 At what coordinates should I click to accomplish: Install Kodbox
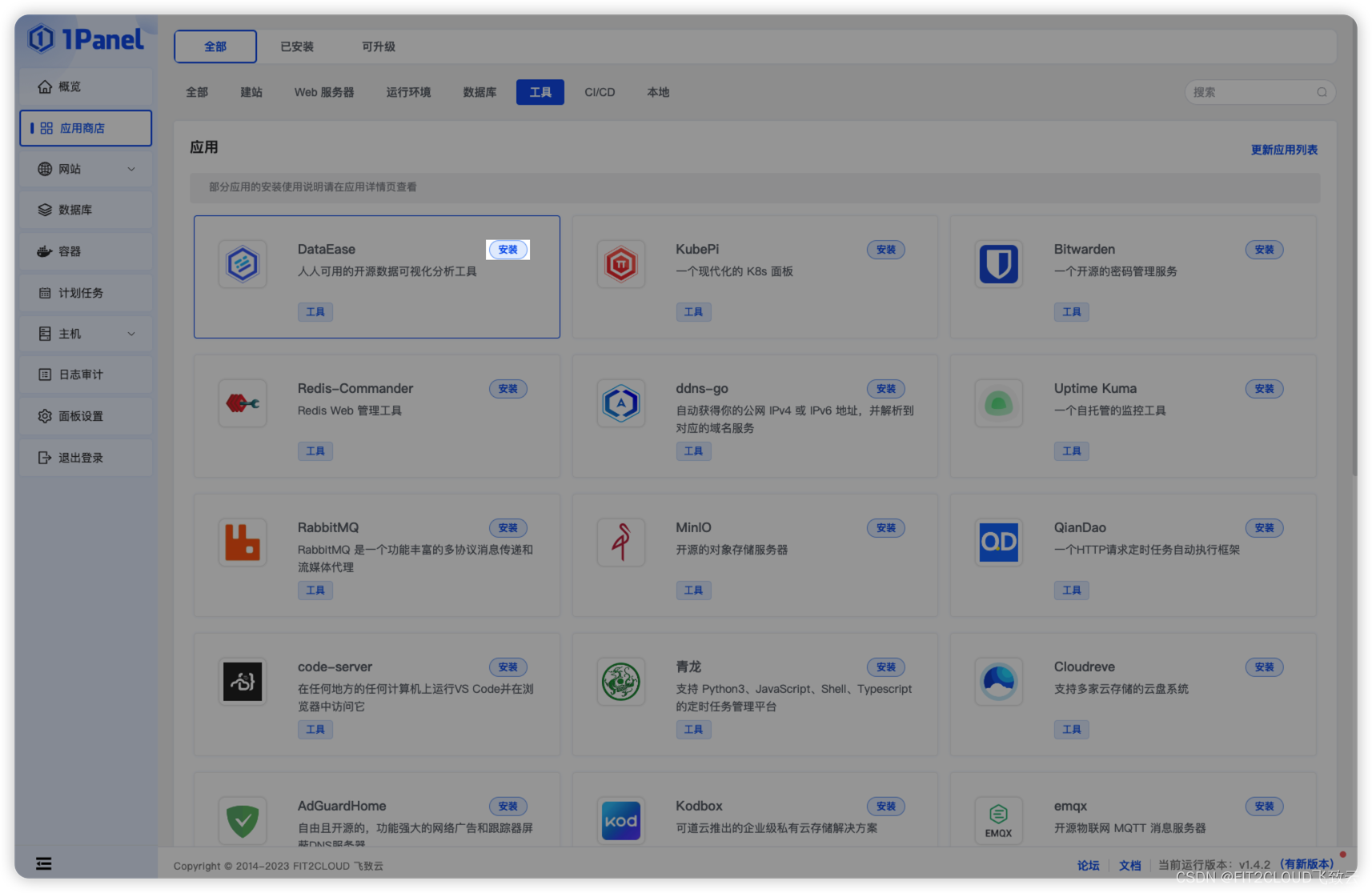tap(886, 807)
